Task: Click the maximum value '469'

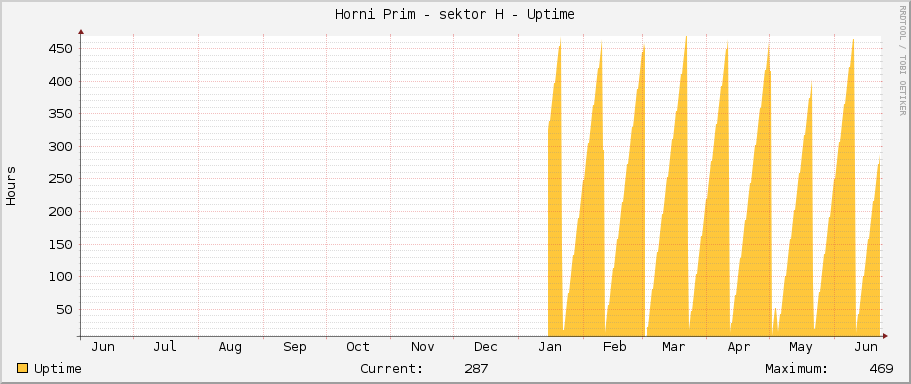Action: pyautogui.click(x=881, y=369)
